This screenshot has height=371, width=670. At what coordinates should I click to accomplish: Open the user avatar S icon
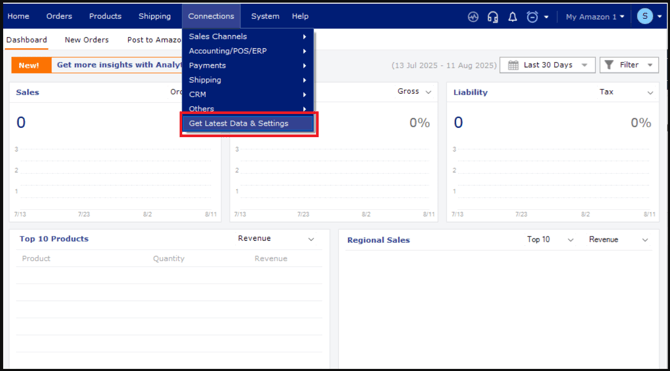coord(645,17)
